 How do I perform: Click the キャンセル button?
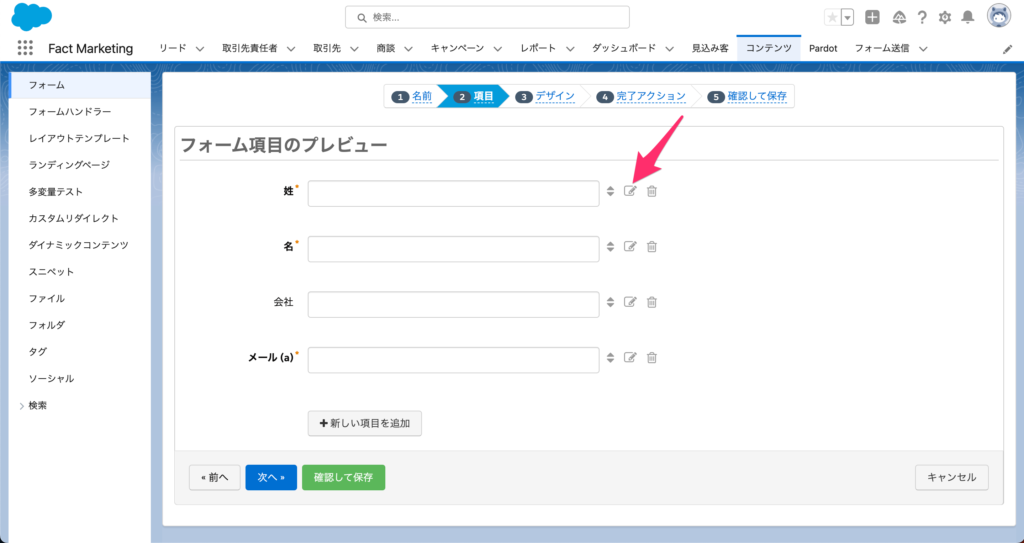coord(952,478)
